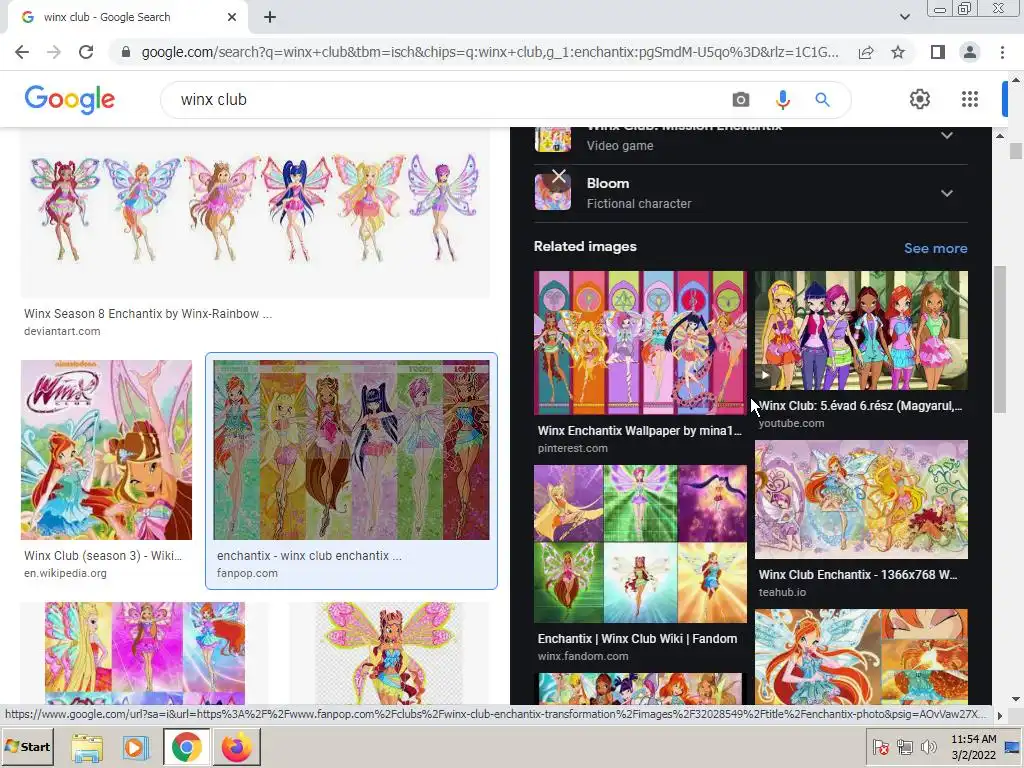This screenshot has width=1024, height=768.
Task: Click the teahub.io source text
Action: pos(782,592)
